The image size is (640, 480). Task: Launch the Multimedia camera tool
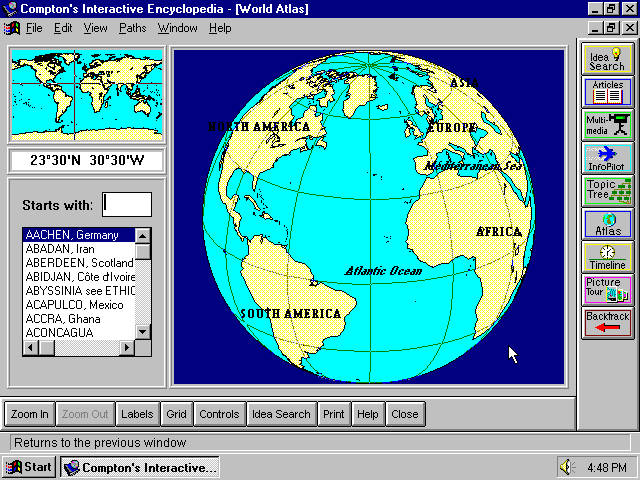pyautogui.click(x=607, y=125)
